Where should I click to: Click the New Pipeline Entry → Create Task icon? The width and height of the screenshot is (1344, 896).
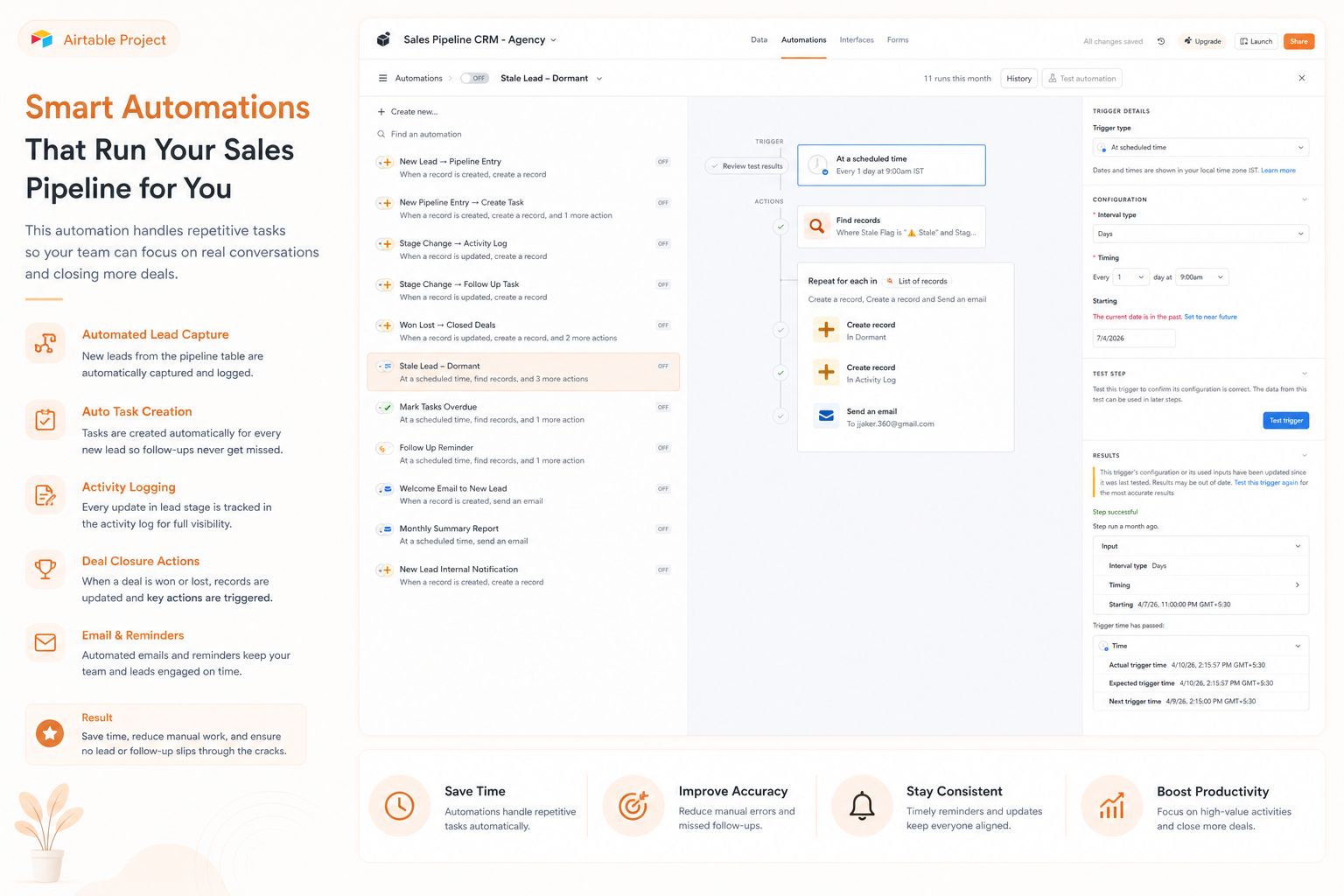pyautogui.click(x=385, y=203)
